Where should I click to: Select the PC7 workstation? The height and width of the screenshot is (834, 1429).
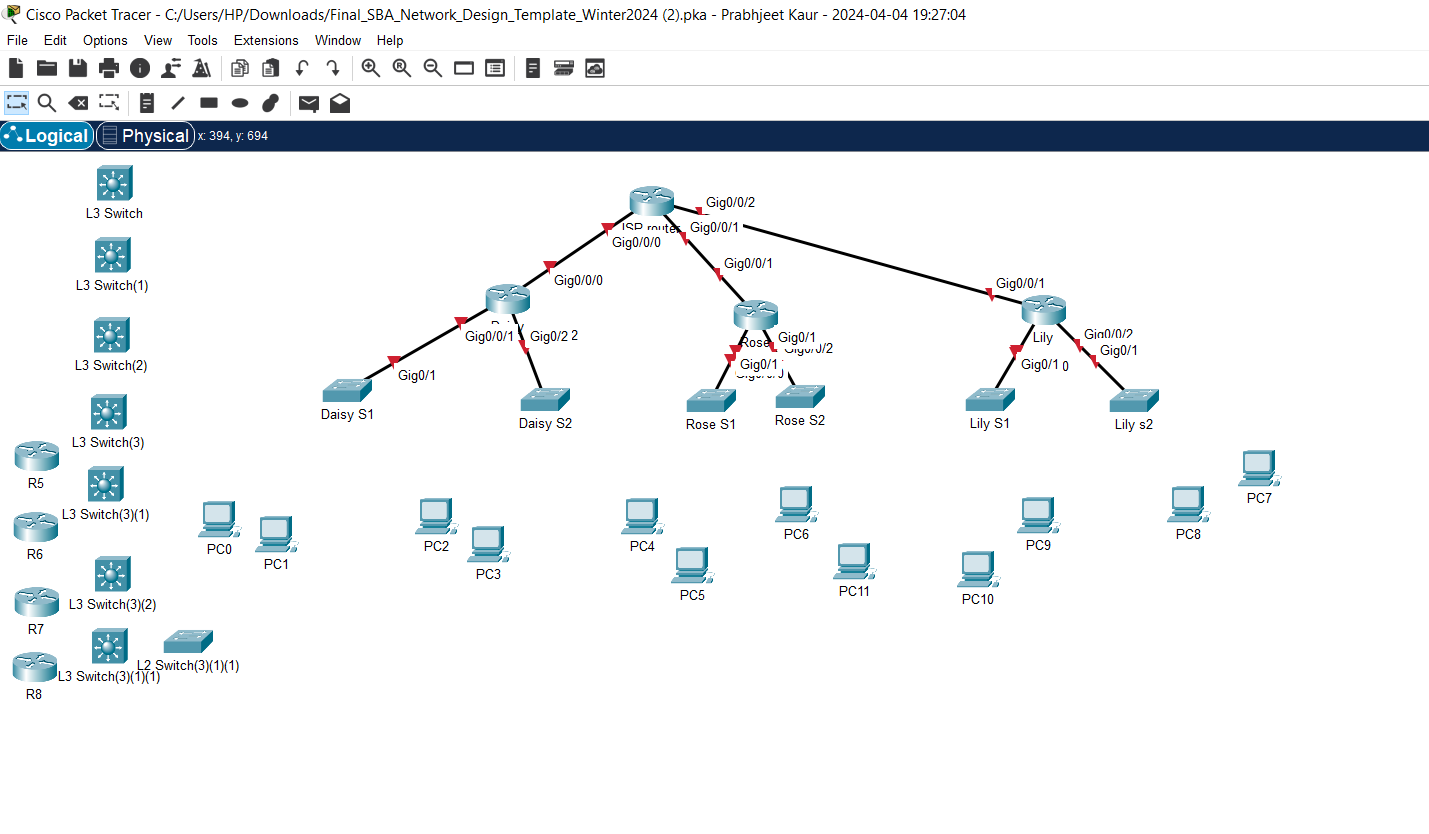[1257, 466]
